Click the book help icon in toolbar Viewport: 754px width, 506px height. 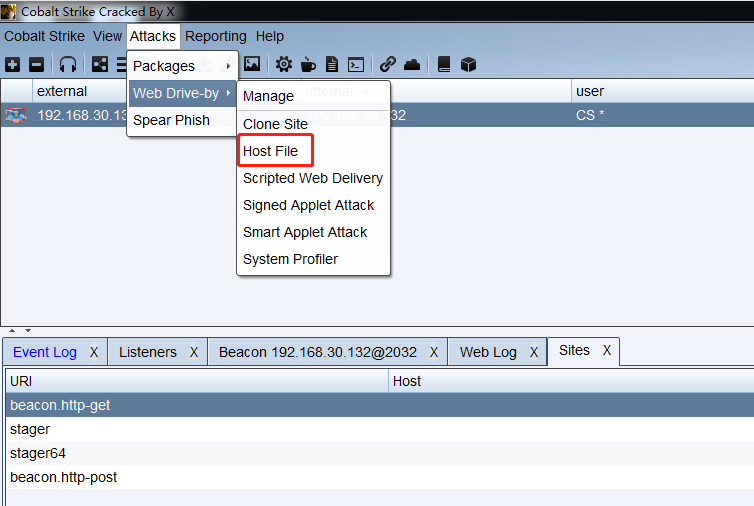pos(444,64)
